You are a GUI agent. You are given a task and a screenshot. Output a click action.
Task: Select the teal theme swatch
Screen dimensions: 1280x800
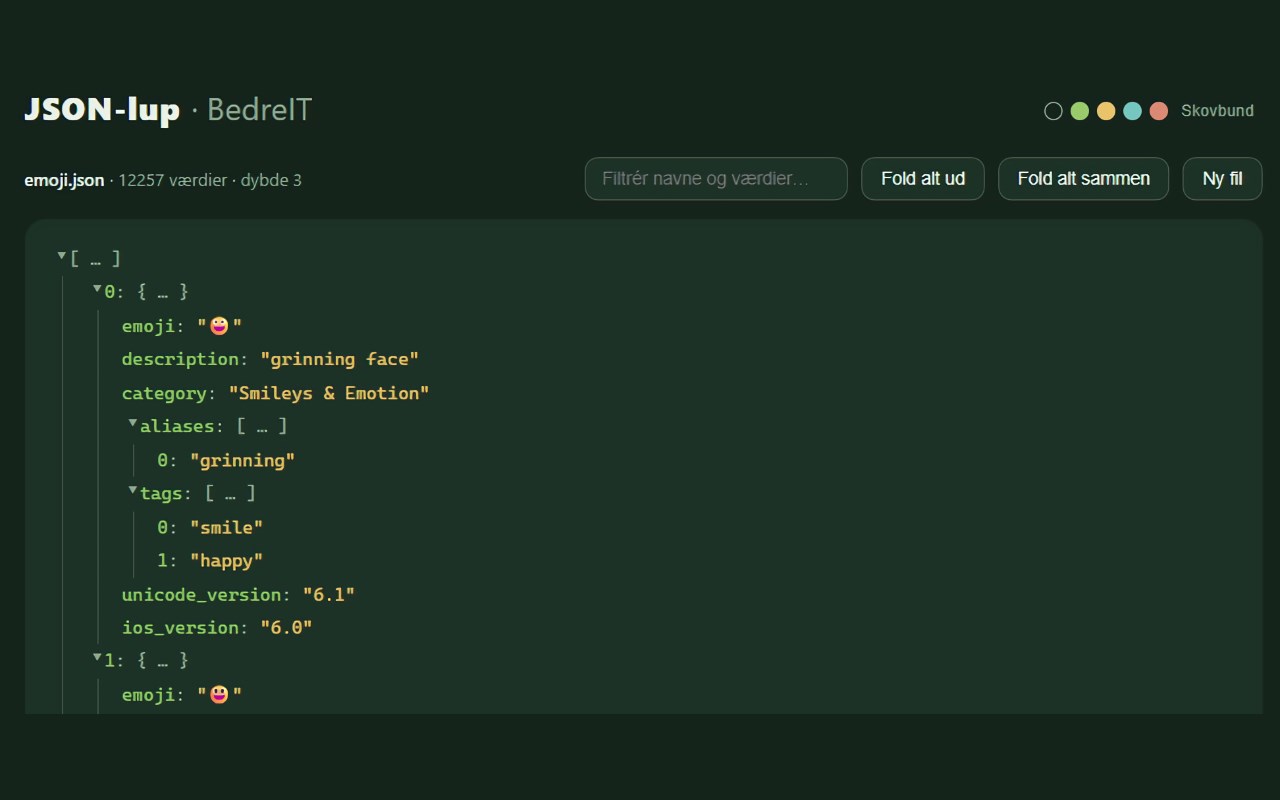1132,111
